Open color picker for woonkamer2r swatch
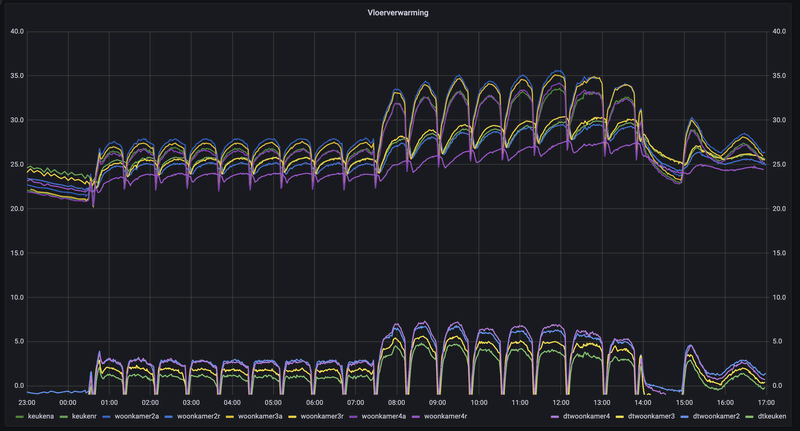Image resolution: width=800 pixels, height=431 pixels. click(169, 417)
